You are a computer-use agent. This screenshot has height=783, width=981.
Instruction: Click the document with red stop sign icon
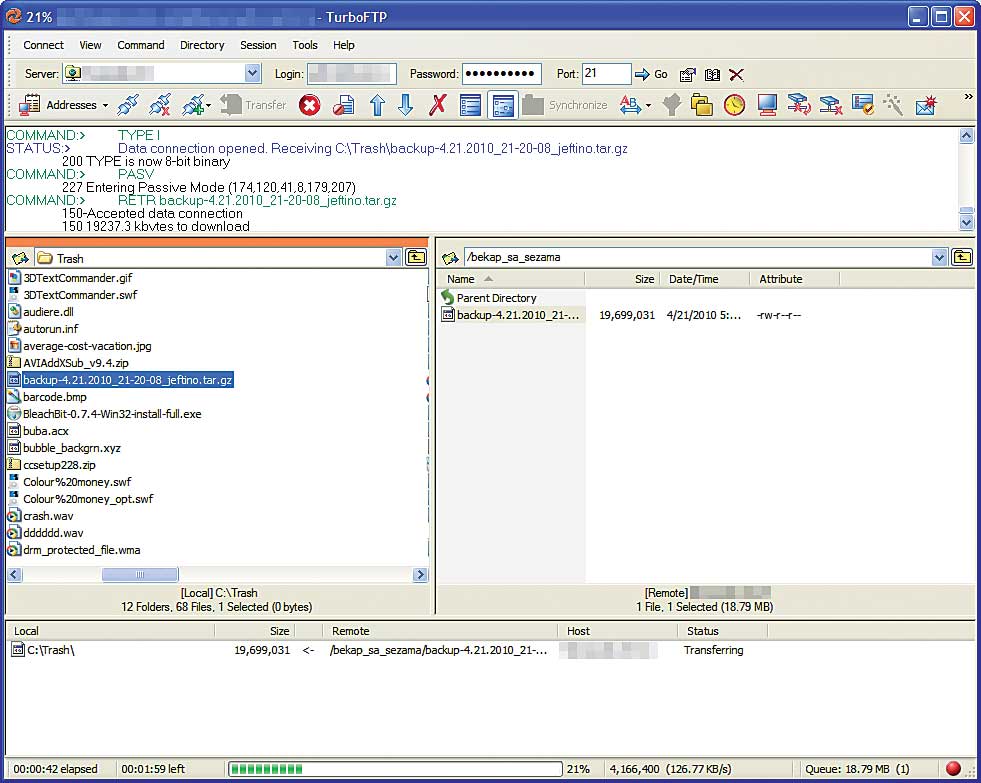[x=343, y=105]
